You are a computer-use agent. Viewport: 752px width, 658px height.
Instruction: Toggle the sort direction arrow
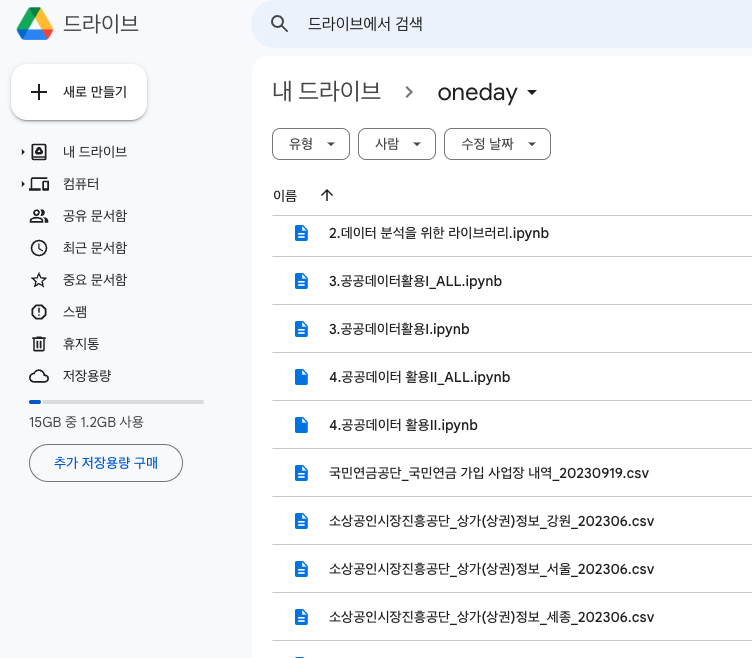[327, 195]
